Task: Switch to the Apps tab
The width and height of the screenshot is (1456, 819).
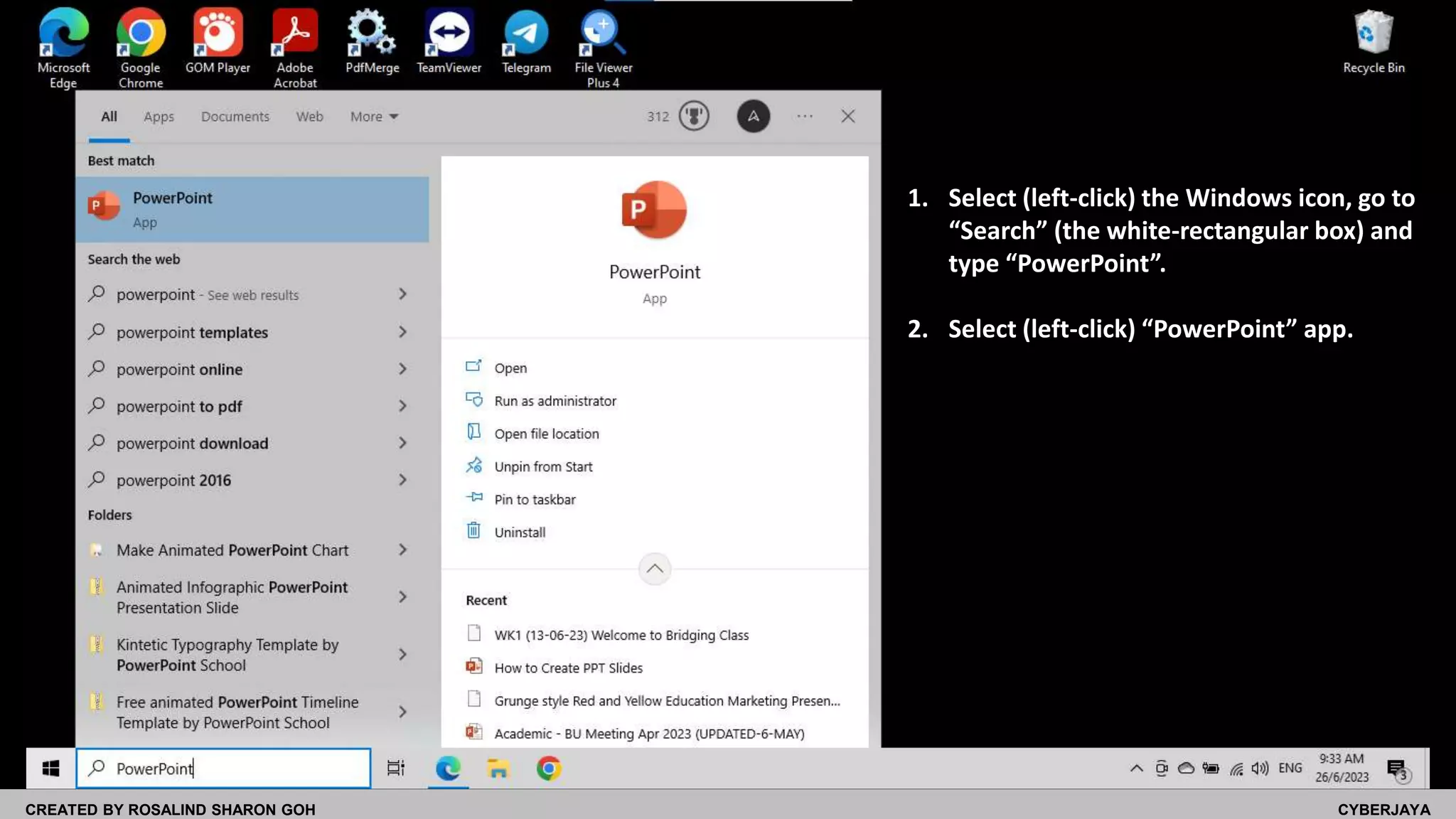Action: 159,117
